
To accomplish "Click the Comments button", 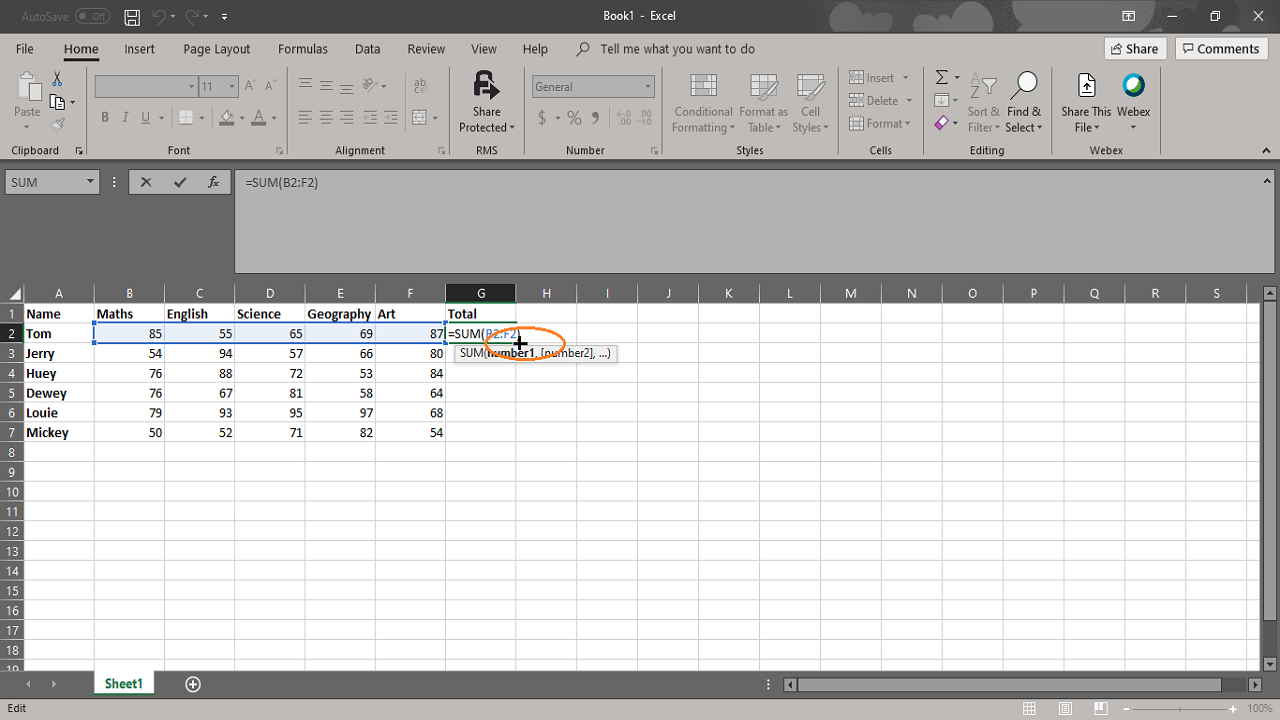I will pyautogui.click(x=1221, y=49).
